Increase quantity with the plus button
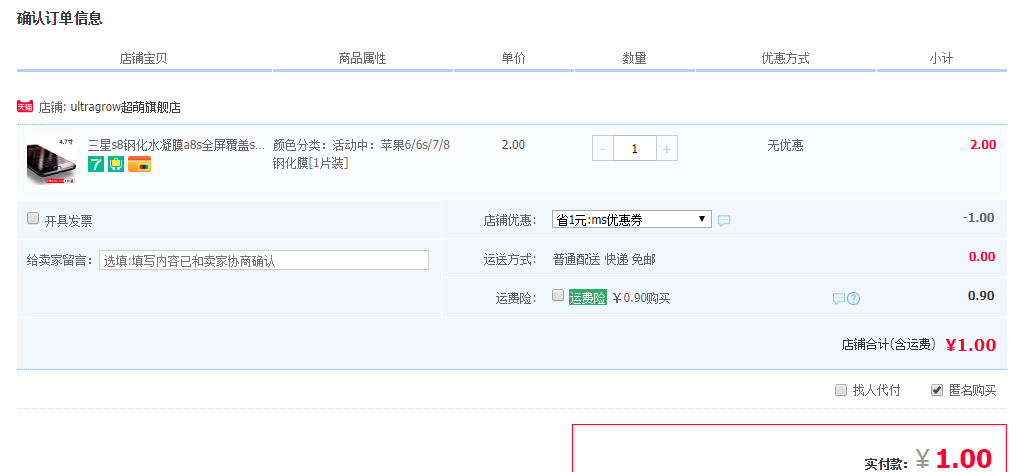This screenshot has width=1020, height=472. 667,149
